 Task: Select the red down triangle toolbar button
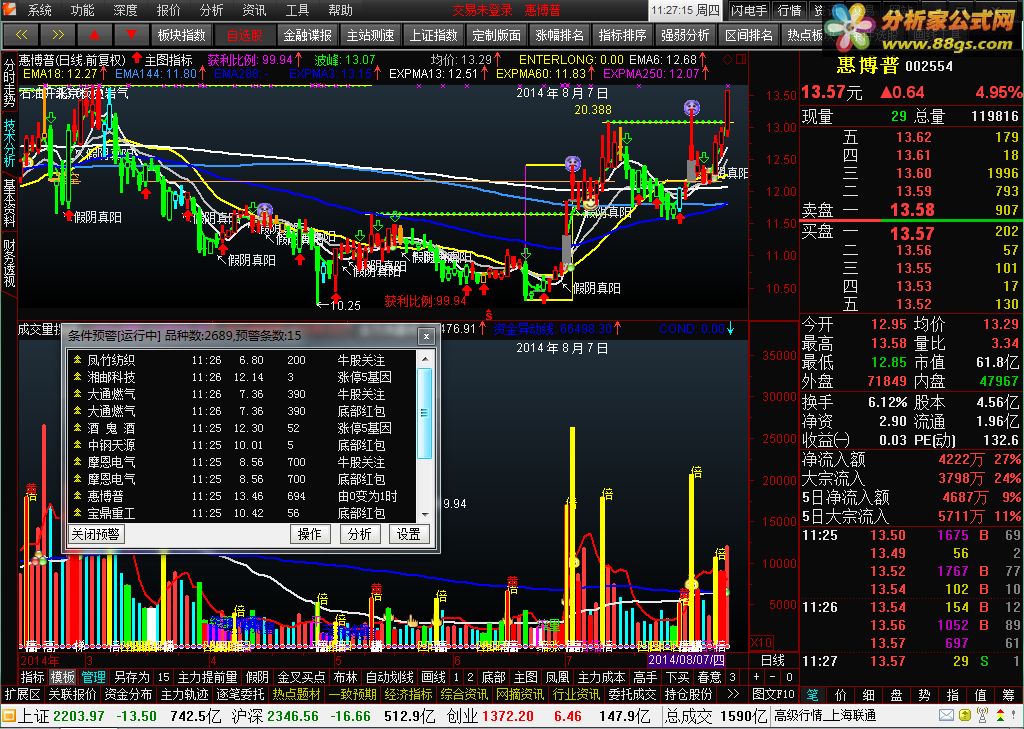click(131, 35)
